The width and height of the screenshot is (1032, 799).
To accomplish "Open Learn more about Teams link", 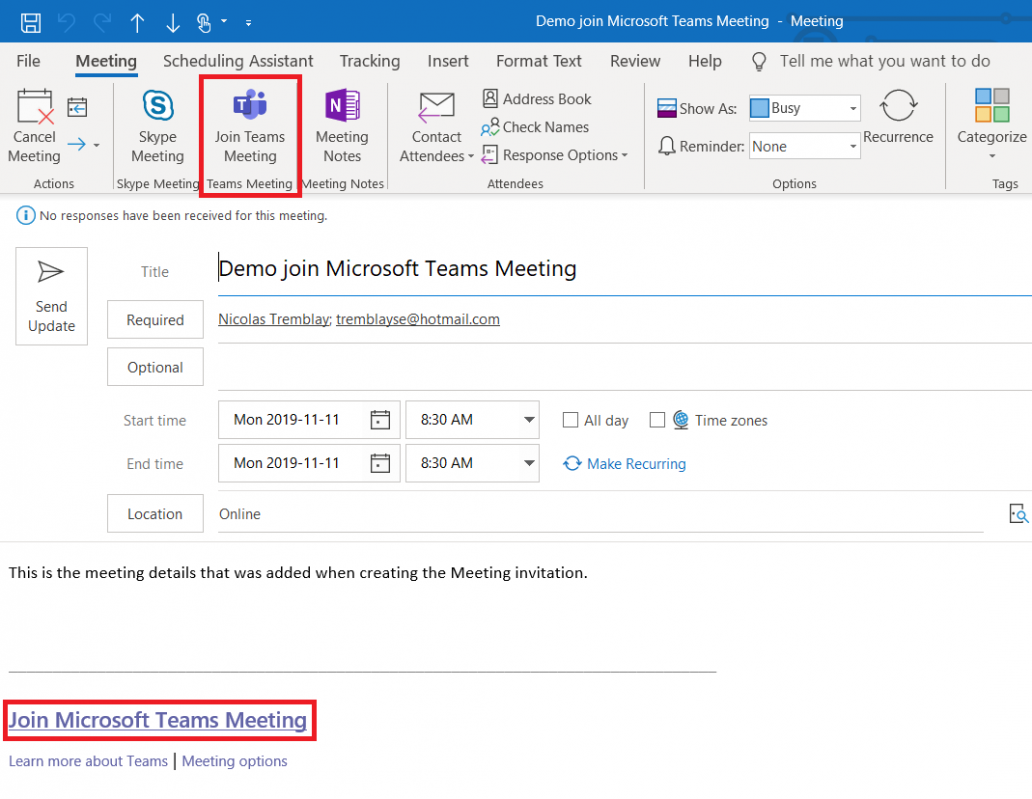I will 88,761.
